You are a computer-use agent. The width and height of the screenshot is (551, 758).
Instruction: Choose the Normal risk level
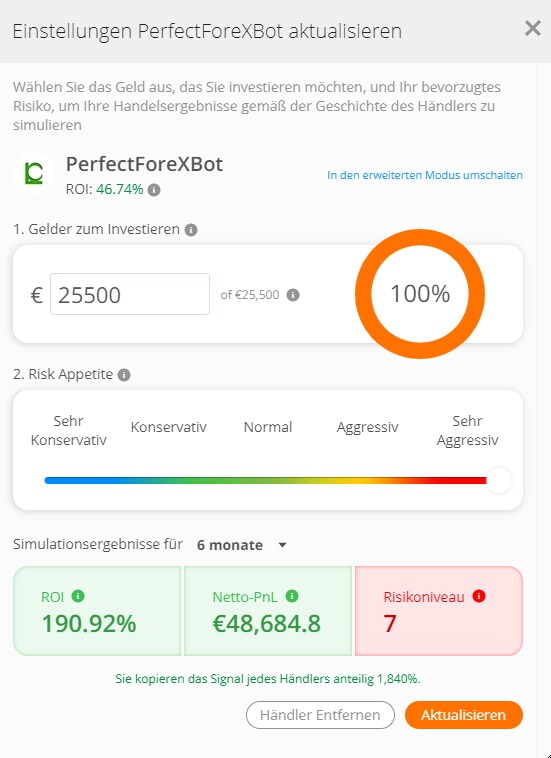[268, 427]
